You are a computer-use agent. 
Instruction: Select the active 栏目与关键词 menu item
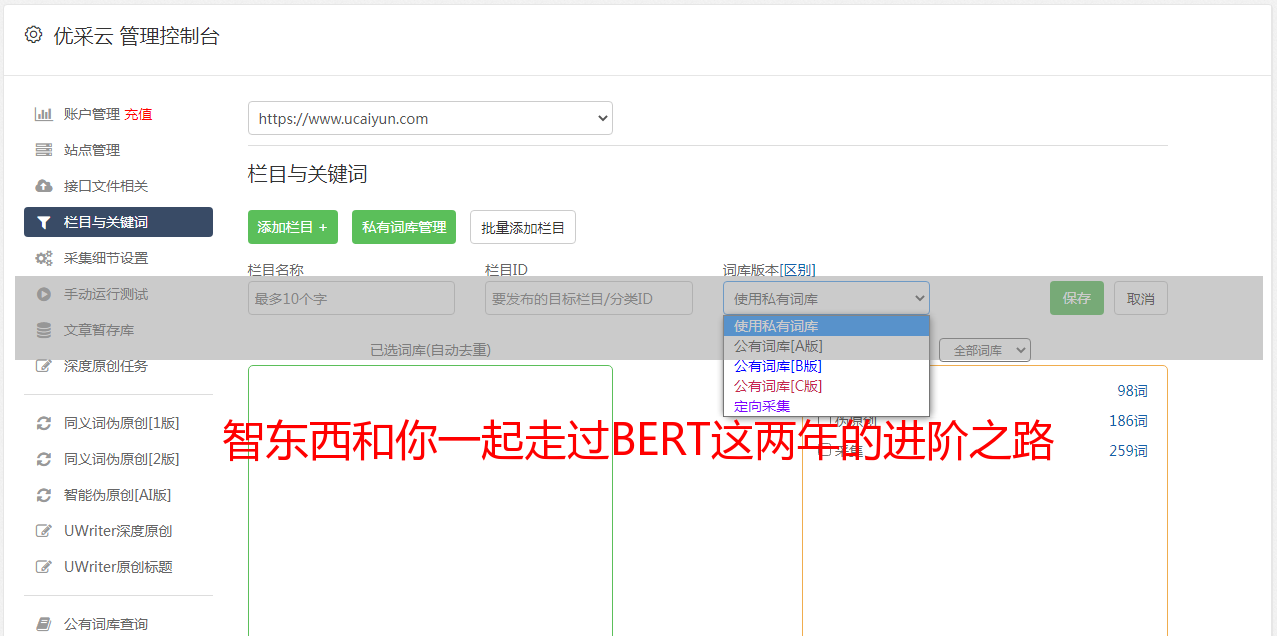click(118, 222)
